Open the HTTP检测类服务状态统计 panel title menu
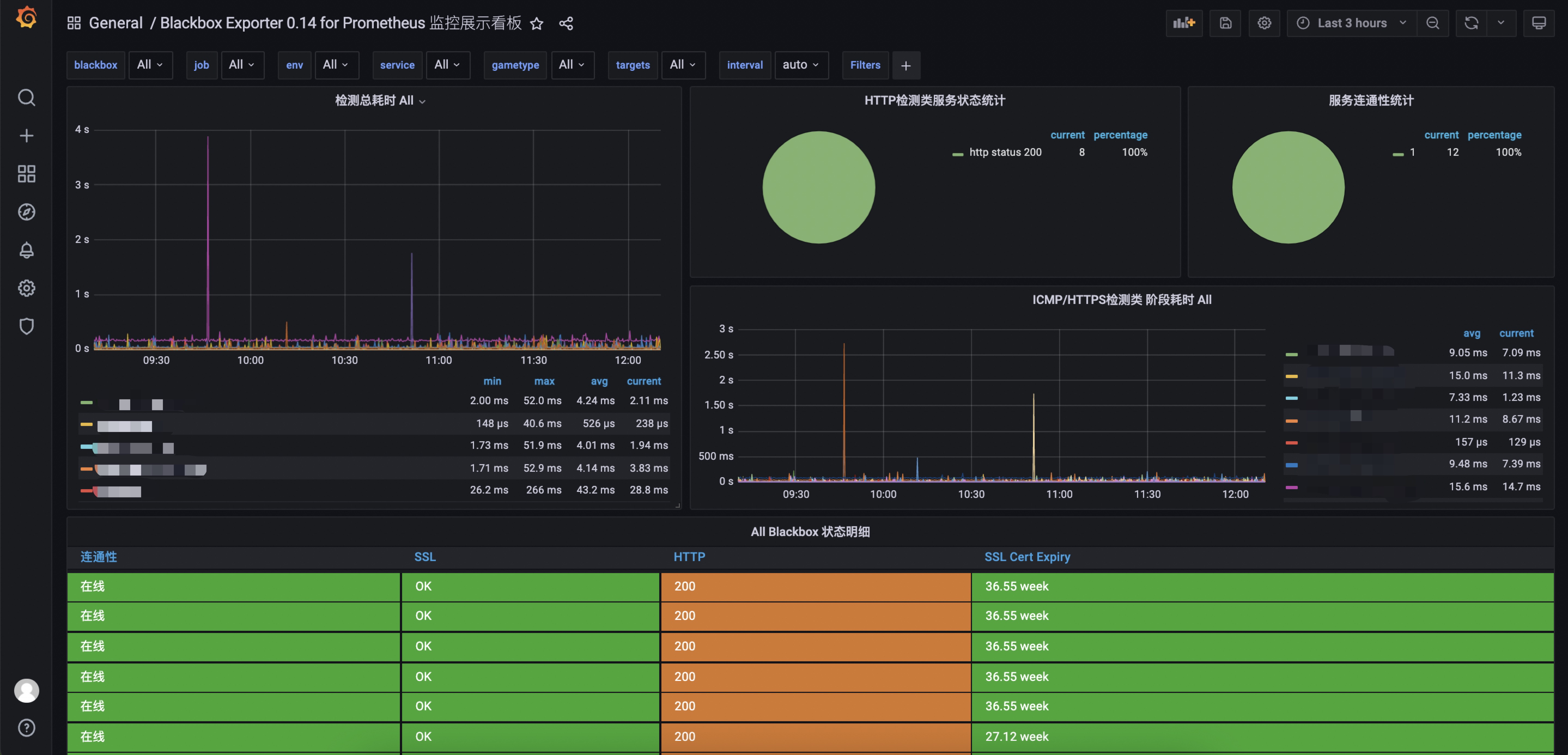The image size is (1568, 755). pyautogui.click(x=934, y=100)
